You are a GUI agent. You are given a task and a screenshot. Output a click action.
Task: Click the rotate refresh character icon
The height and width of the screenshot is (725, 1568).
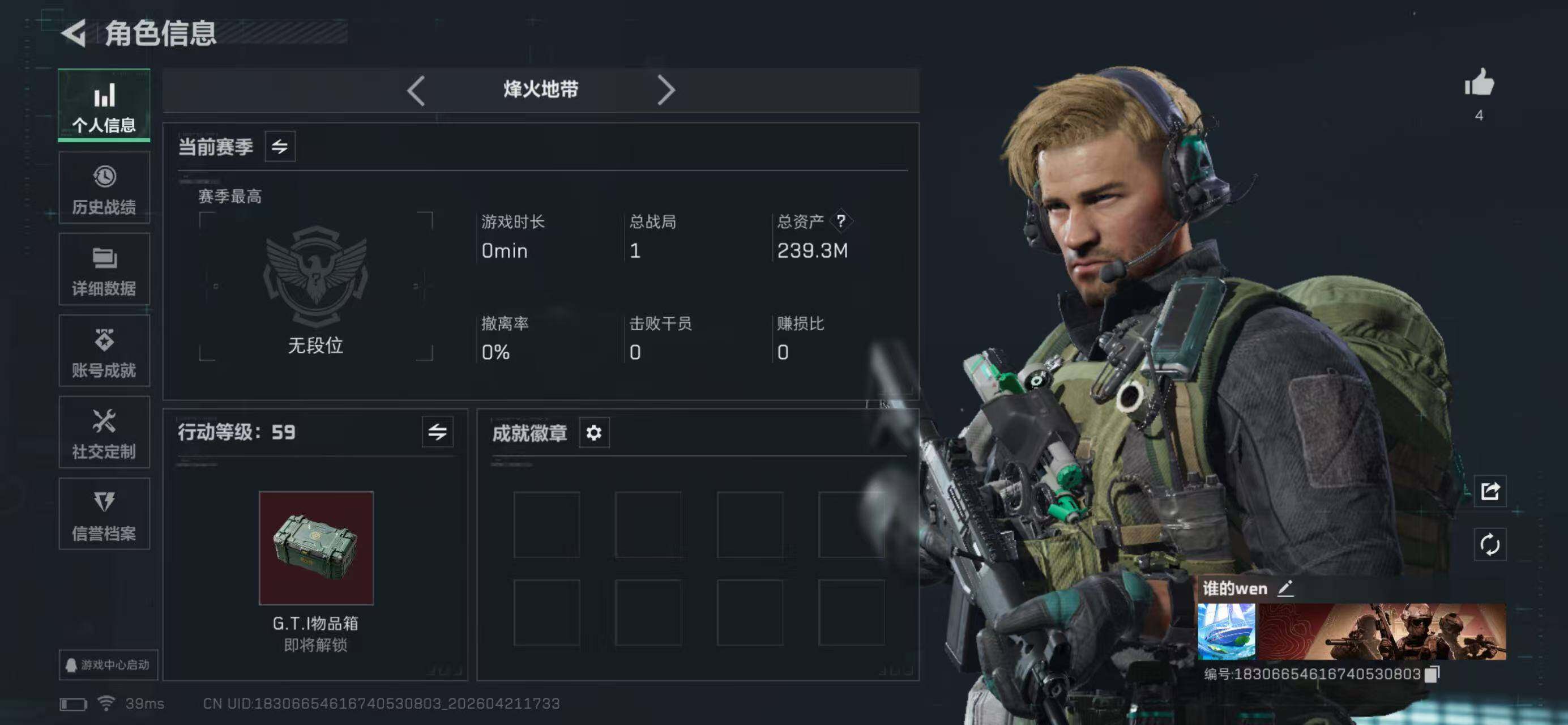[x=1489, y=544]
